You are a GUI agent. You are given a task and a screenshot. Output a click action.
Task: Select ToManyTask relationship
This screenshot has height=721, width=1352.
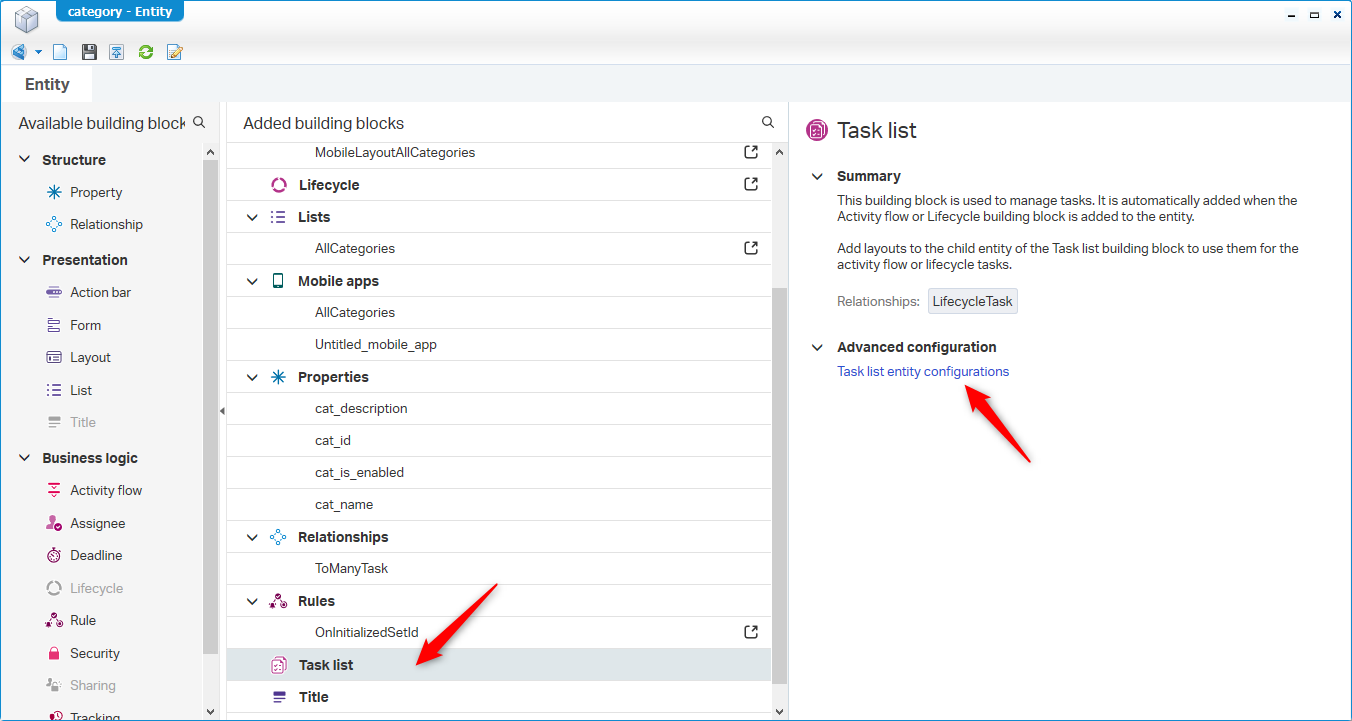(x=499, y=569)
